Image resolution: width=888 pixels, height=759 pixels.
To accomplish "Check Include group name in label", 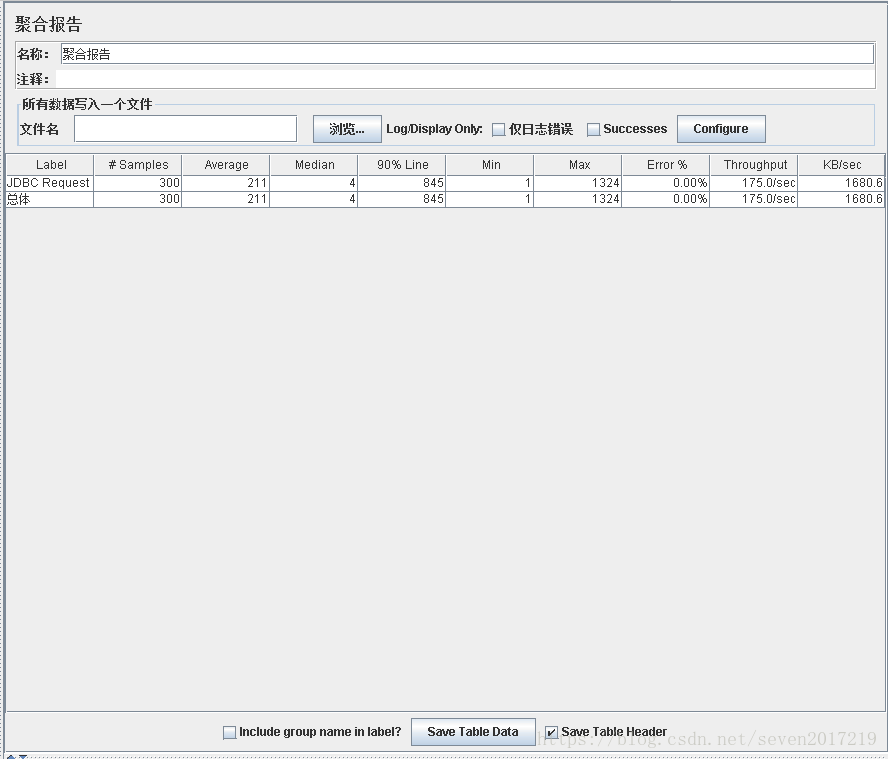I will click(229, 732).
